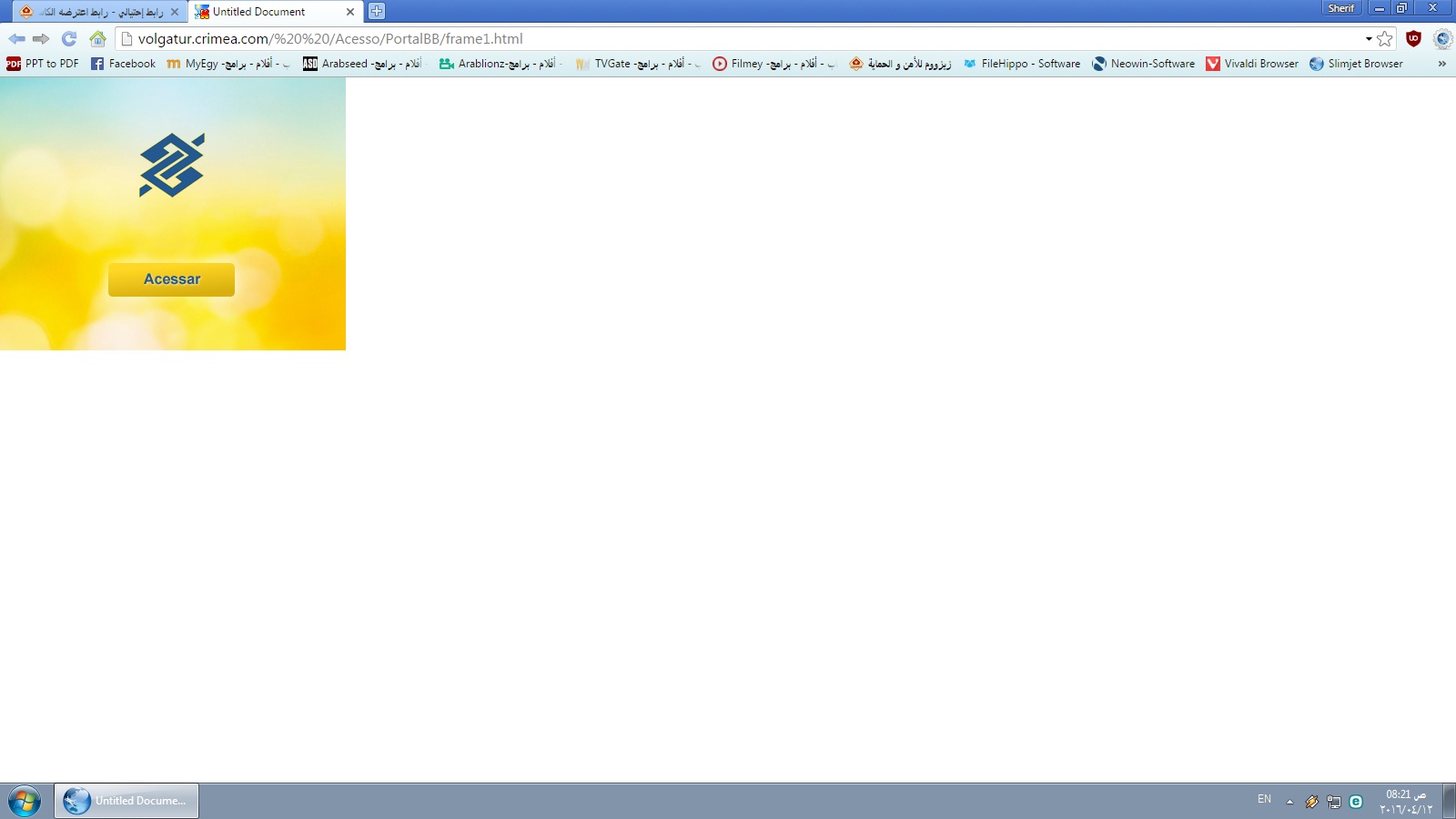This screenshot has width=1456, height=819.
Task: Show hidden system tray icons
Action: [x=1289, y=802]
